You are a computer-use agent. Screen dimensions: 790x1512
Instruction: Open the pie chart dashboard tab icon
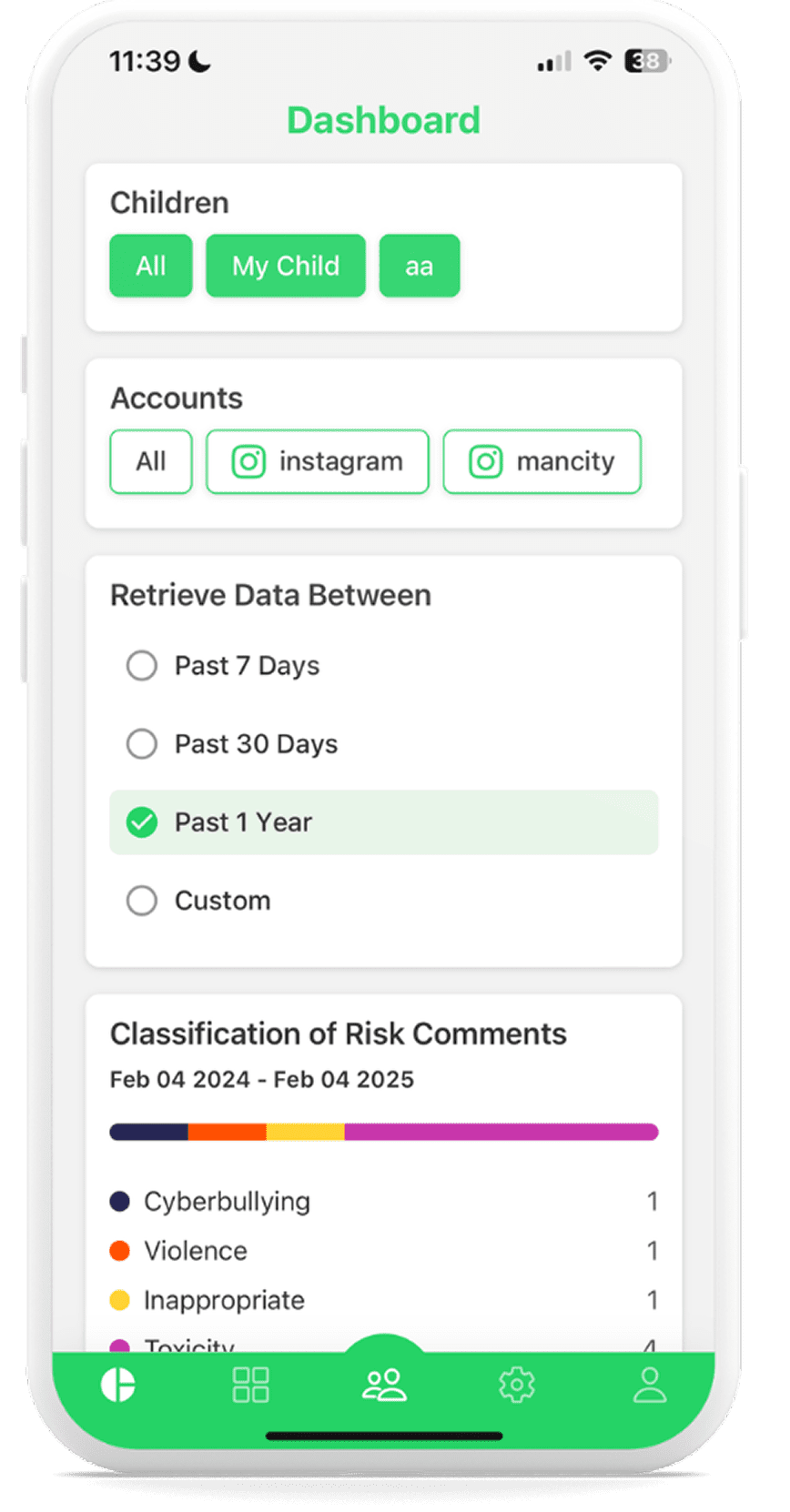(x=118, y=1386)
